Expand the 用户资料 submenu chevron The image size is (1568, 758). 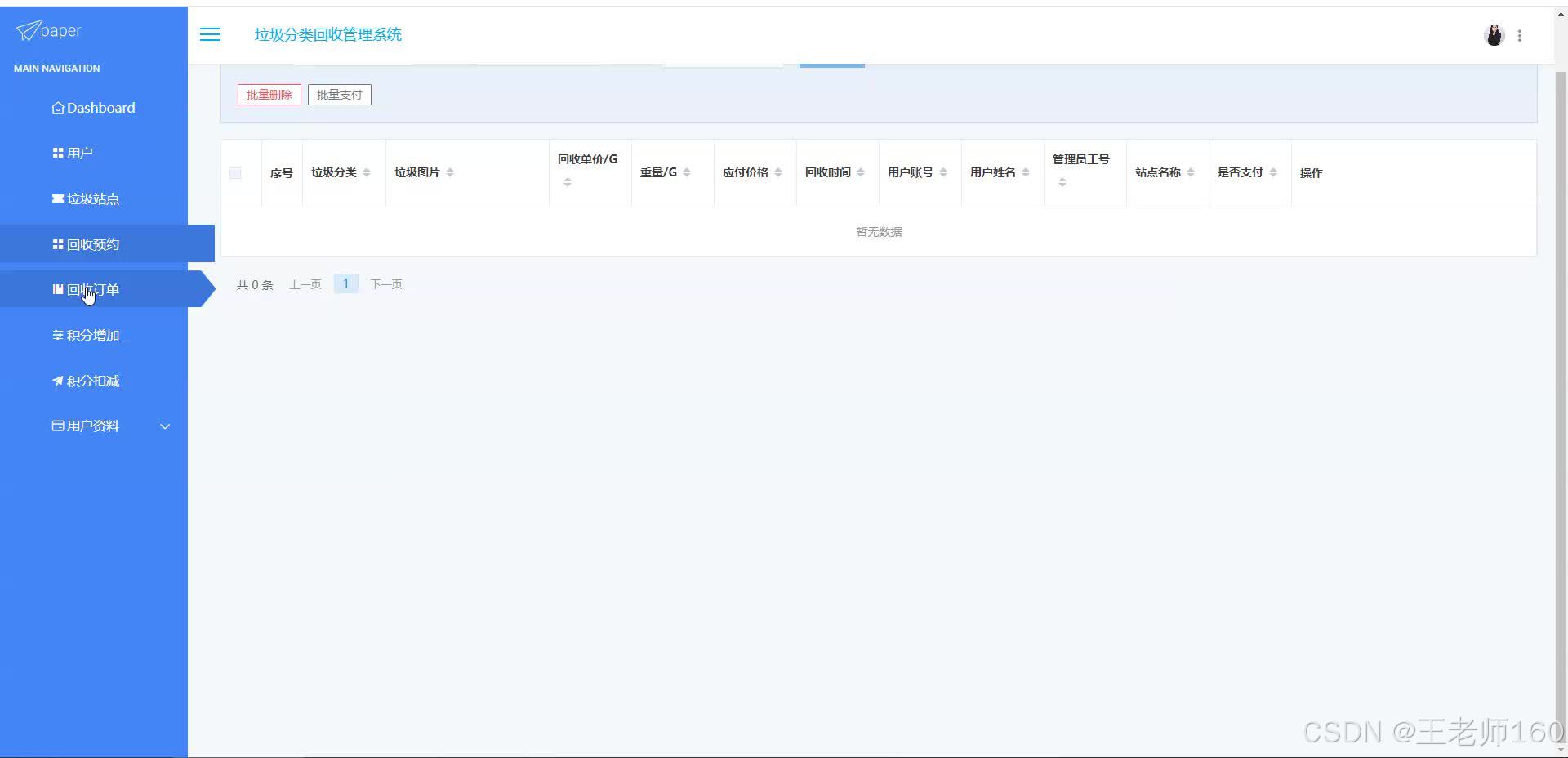pyautogui.click(x=165, y=426)
